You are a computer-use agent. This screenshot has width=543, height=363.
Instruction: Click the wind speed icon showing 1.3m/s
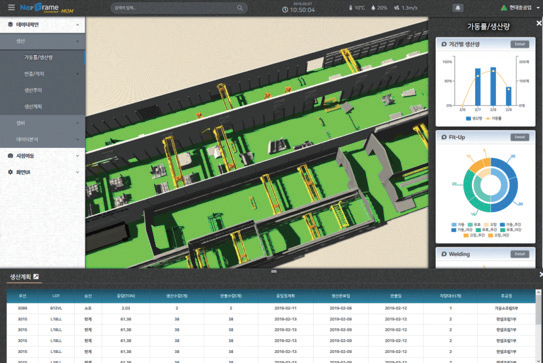(x=397, y=8)
